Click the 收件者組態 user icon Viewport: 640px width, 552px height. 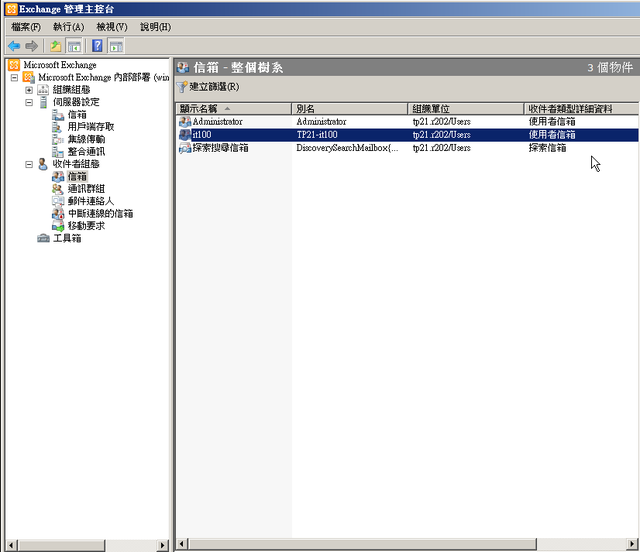click(43, 164)
